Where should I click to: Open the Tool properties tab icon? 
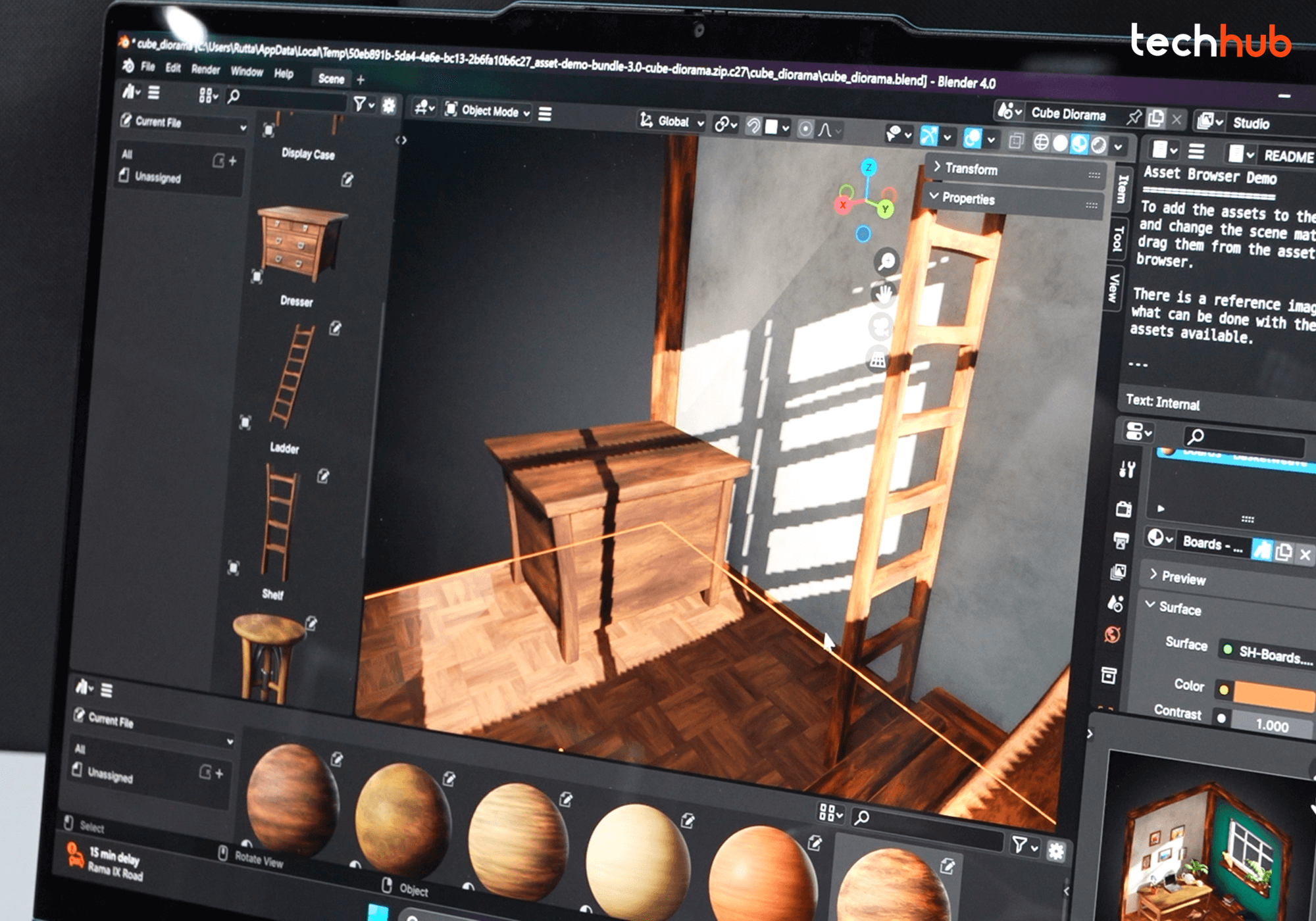coord(1126,469)
